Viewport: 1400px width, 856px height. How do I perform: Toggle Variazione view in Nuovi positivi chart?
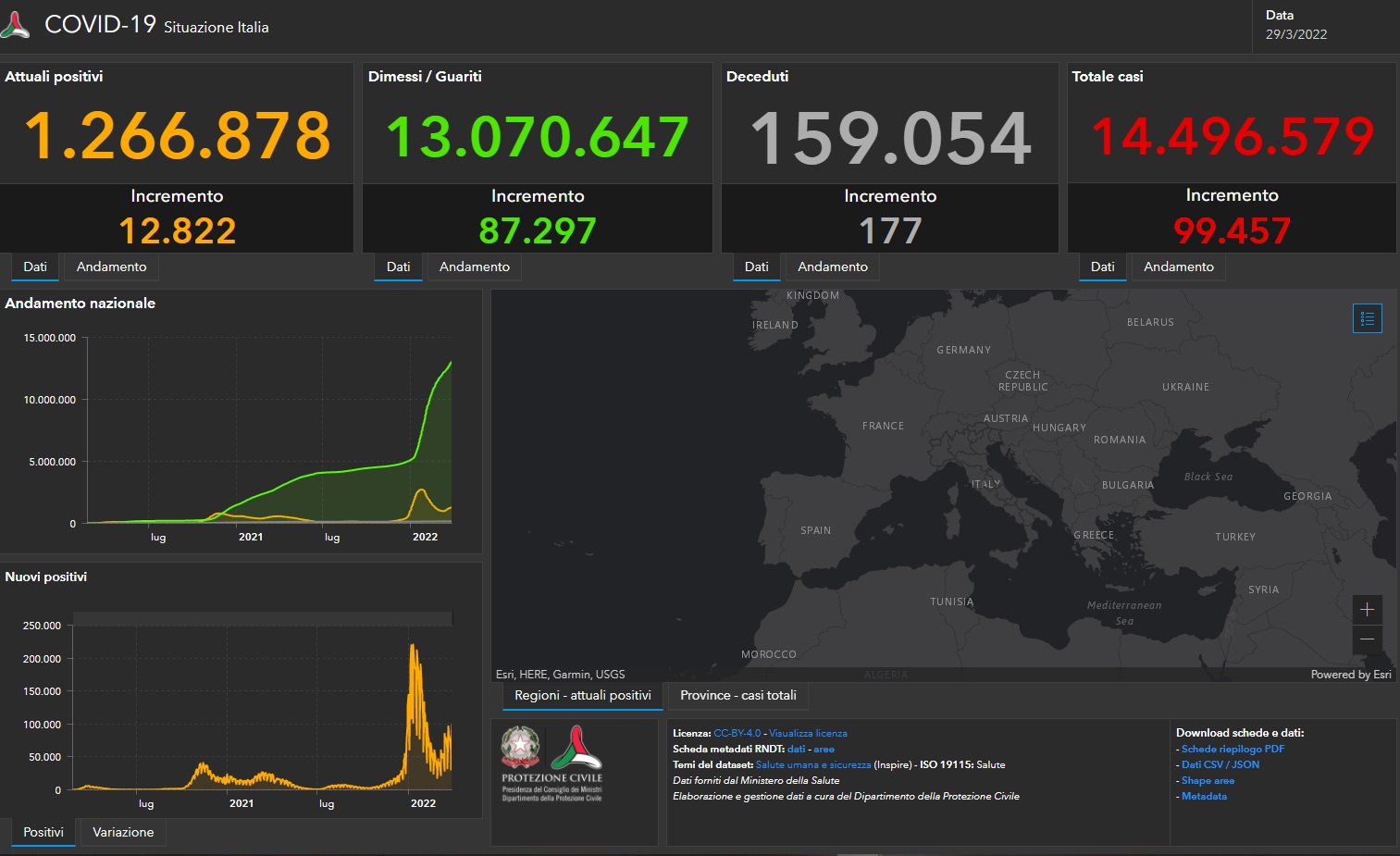pyautogui.click(x=122, y=832)
